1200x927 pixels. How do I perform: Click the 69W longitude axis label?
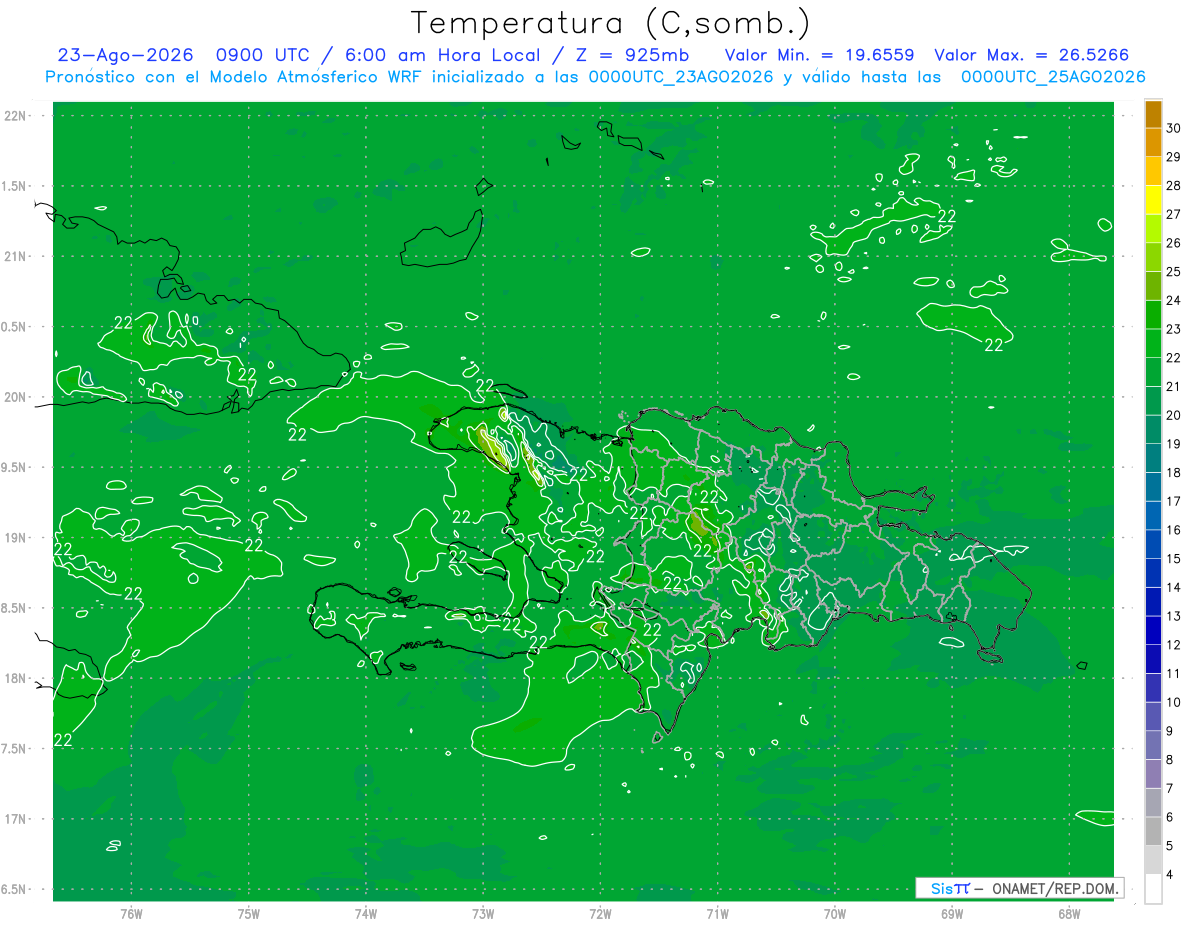coord(952,913)
